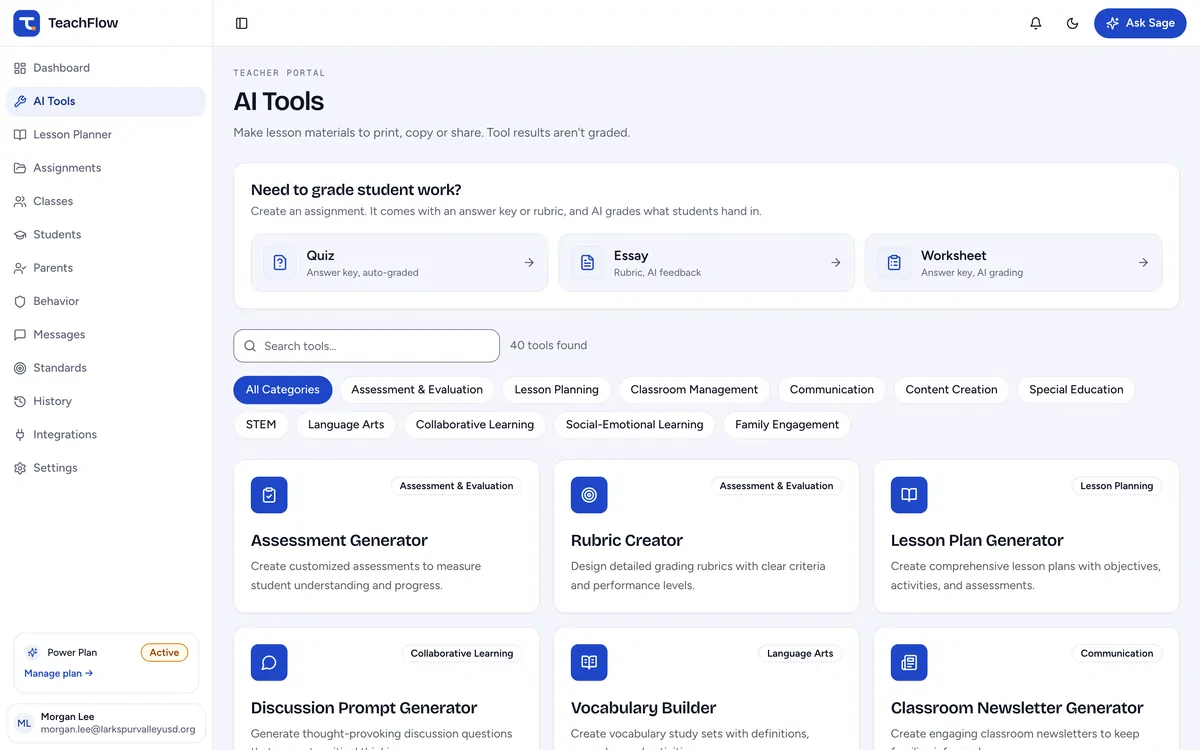Click the Vocabulary Builder book icon
The height and width of the screenshot is (750, 1200).
pyautogui.click(x=589, y=663)
